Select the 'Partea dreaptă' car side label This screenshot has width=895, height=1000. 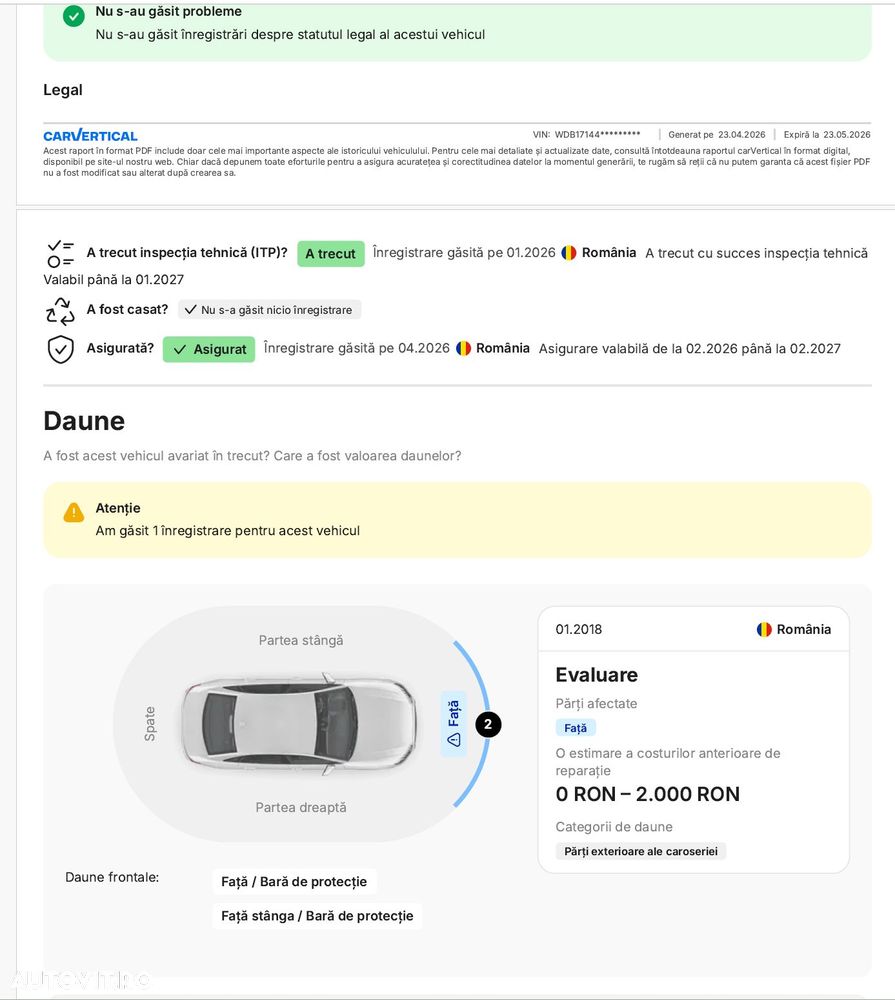tap(301, 808)
